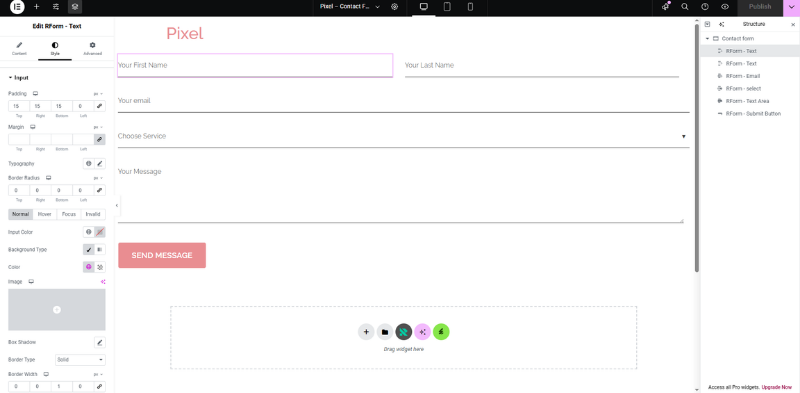The width and height of the screenshot is (800, 393).
Task: Click the AI generate icon beside Image
Action: click(x=103, y=282)
